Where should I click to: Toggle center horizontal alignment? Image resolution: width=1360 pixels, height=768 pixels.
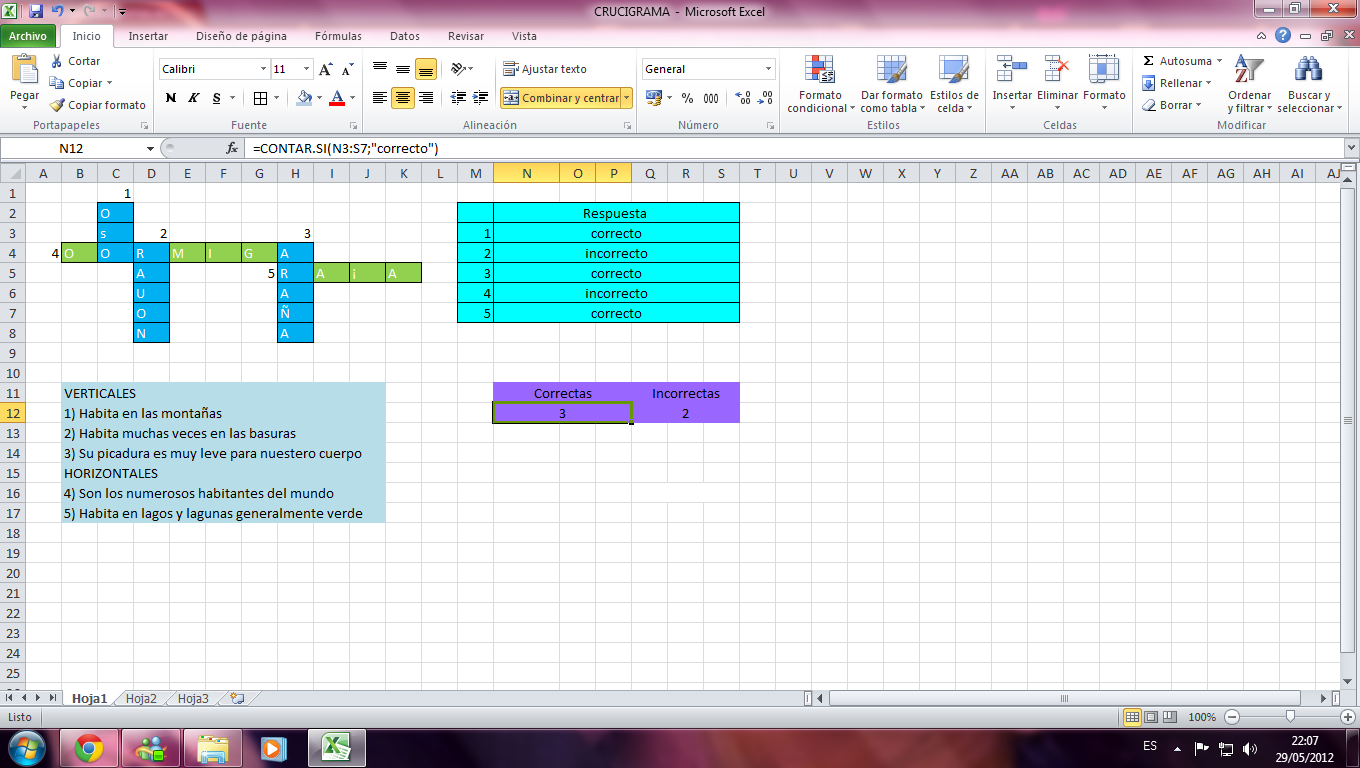click(403, 98)
